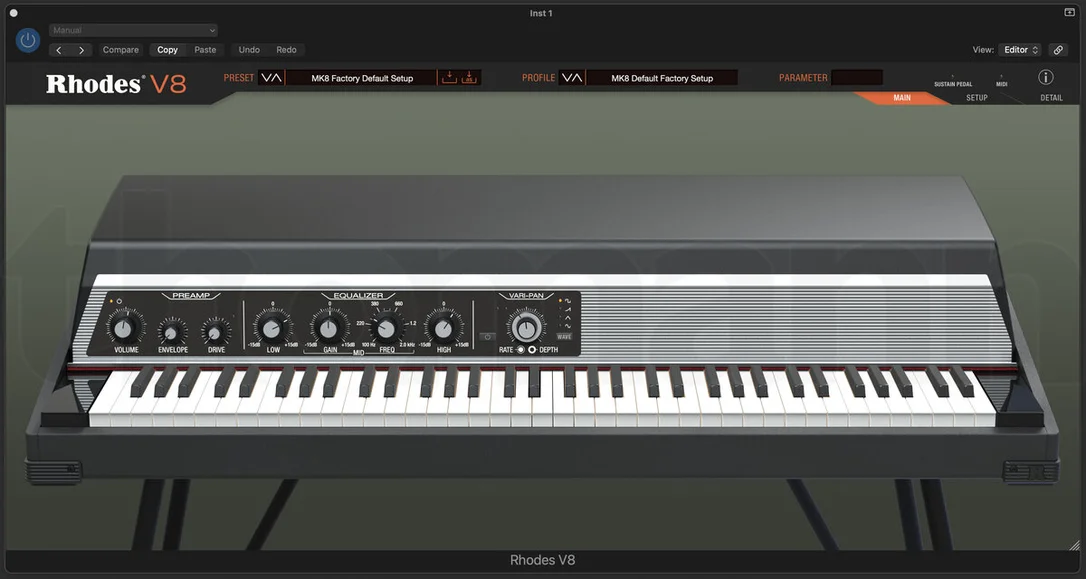Step to the next profile with the Λ arrow
The width and height of the screenshot is (1086, 579).
(x=578, y=78)
